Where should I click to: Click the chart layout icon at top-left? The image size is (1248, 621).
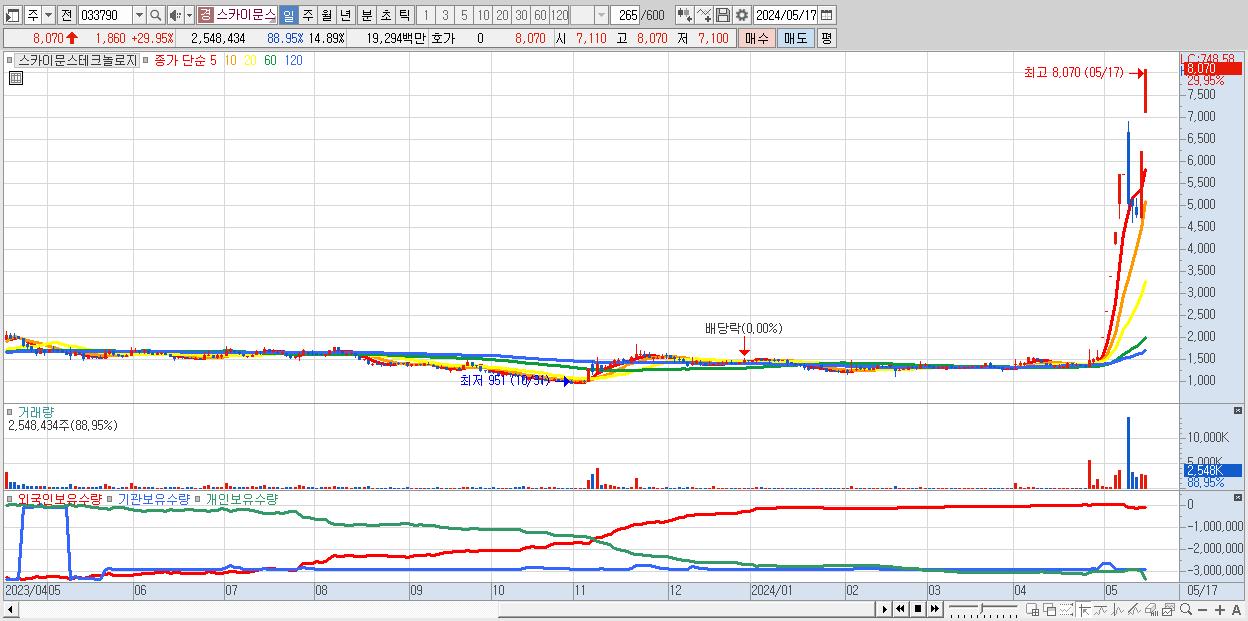pyautogui.click(x=13, y=15)
